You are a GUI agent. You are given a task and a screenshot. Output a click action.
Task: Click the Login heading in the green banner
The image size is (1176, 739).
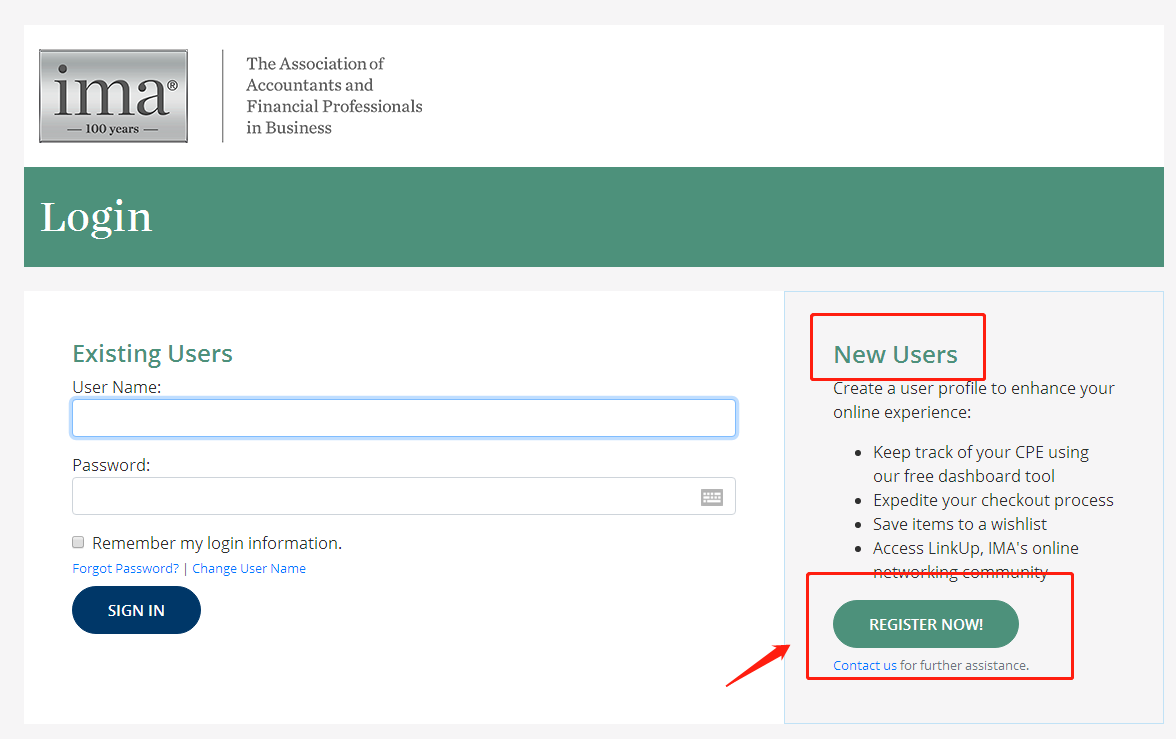(96, 217)
